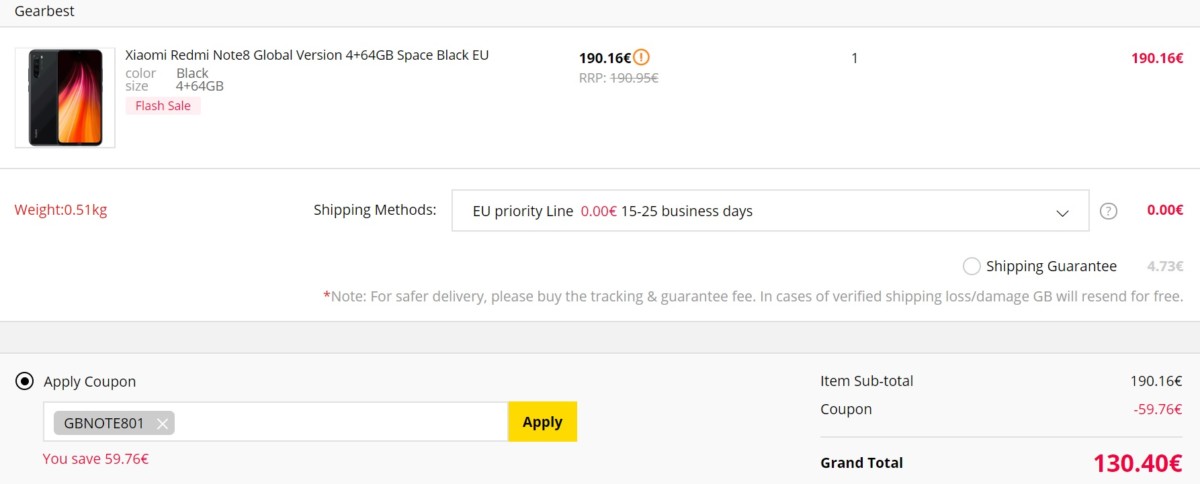
Task: Open the shipping help question mark icon
Action: 1108,211
